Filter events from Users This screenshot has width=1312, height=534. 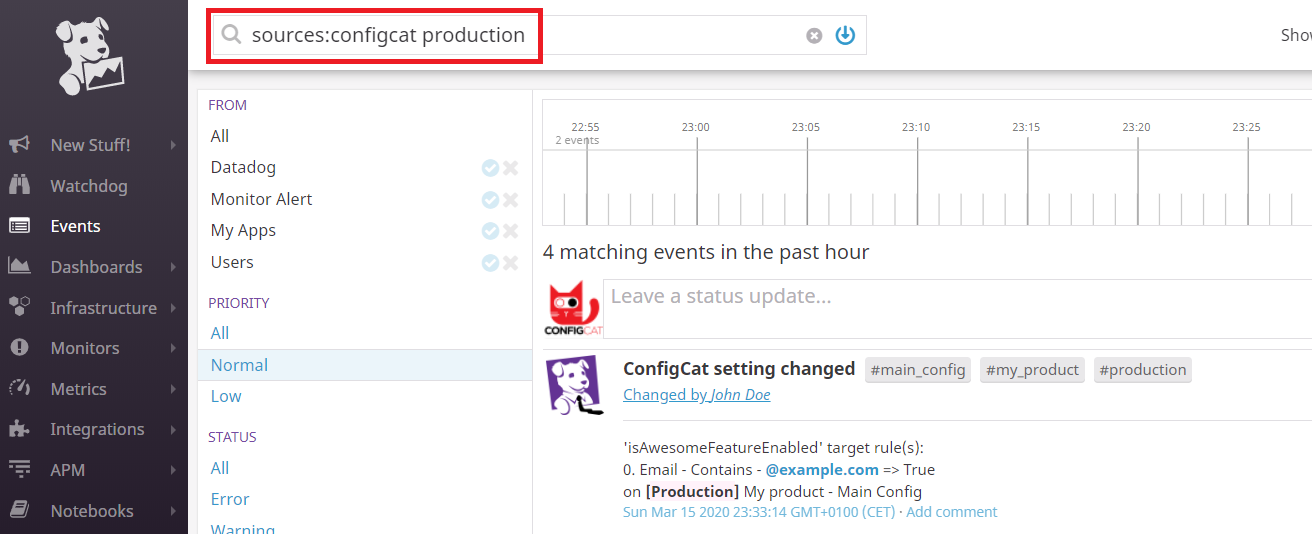[x=232, y=262]
